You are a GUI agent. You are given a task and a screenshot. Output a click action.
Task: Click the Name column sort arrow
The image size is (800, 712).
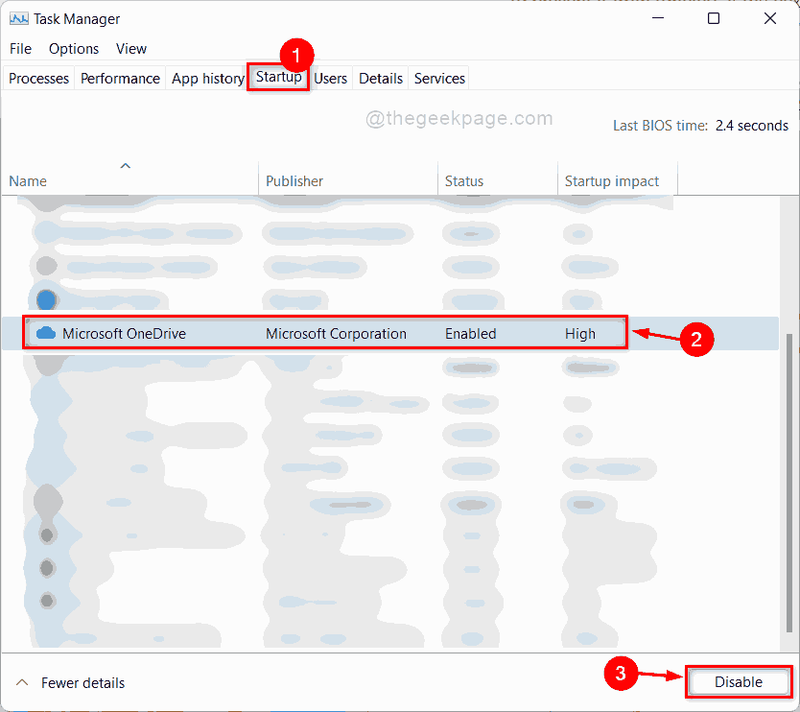pyautogui.click(x=126, y=166)
